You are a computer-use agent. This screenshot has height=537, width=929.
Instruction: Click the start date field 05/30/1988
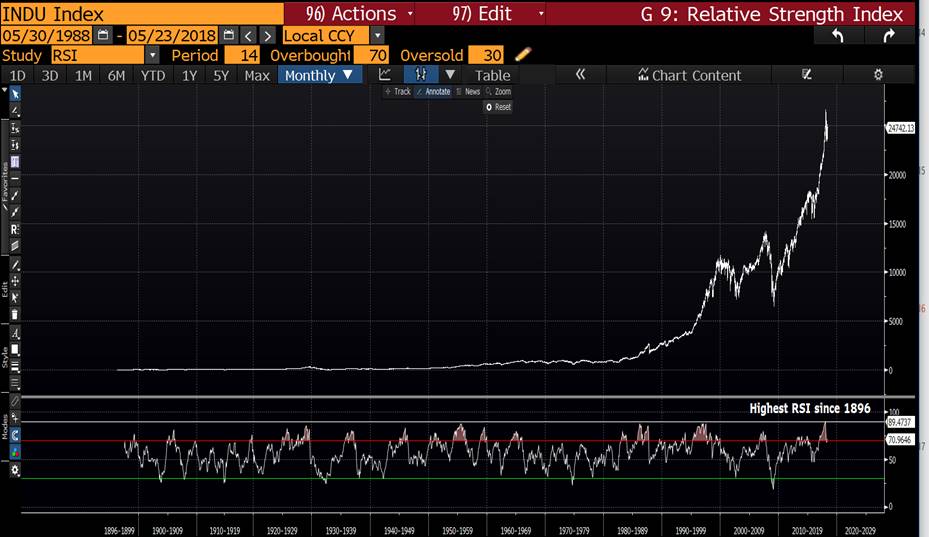click(46, 36)
